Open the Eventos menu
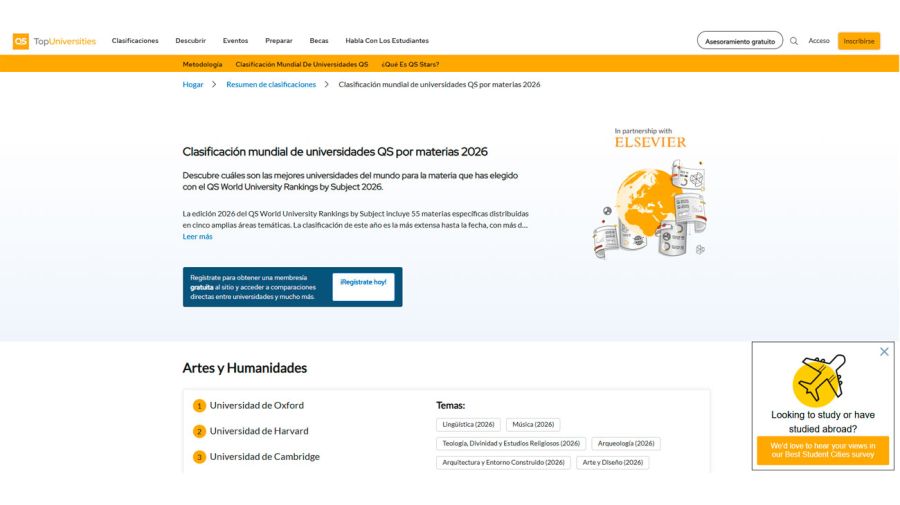The height and width of the screenshot is (505, 900). (235, 41)
